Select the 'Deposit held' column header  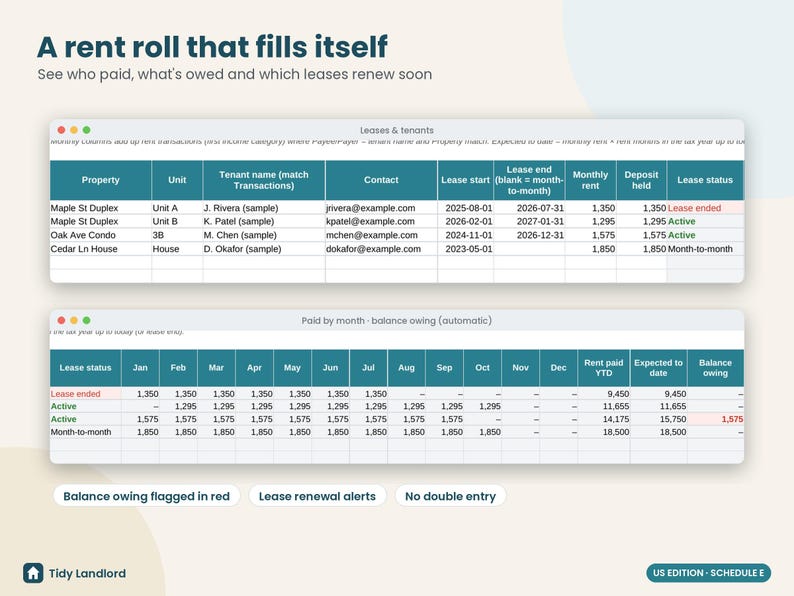[x=642, y=180]
